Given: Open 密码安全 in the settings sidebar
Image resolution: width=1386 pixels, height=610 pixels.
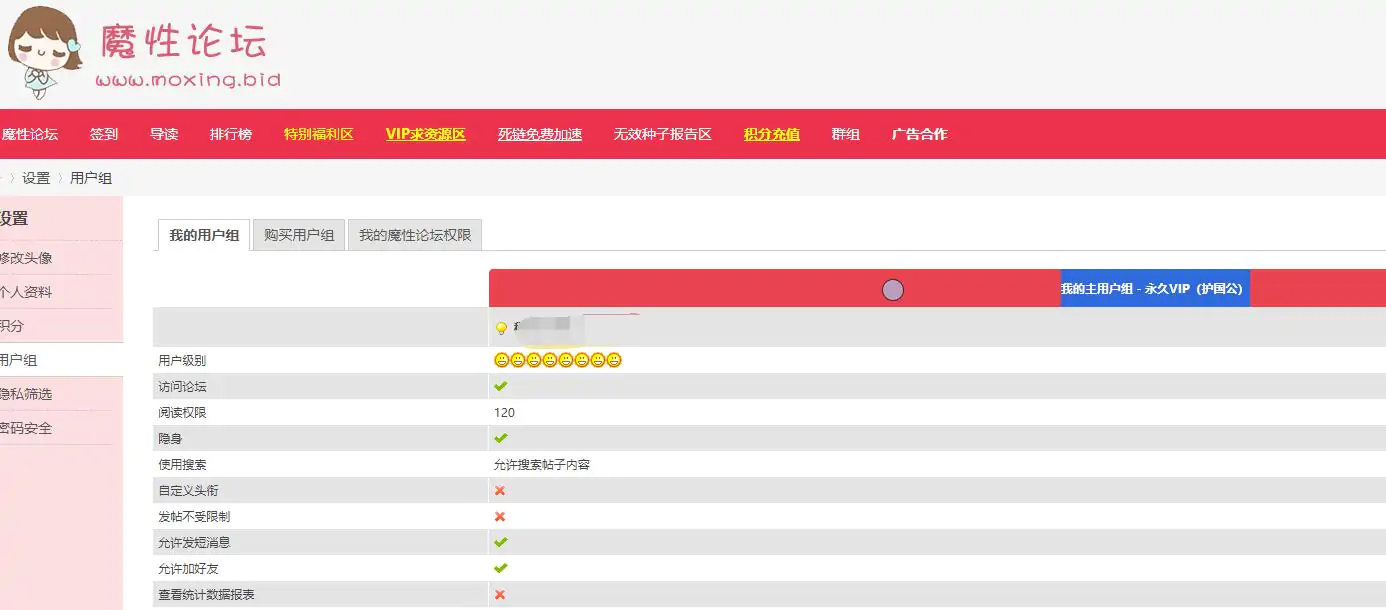Looking at the screenshot, I should click(x=26, y=428).
